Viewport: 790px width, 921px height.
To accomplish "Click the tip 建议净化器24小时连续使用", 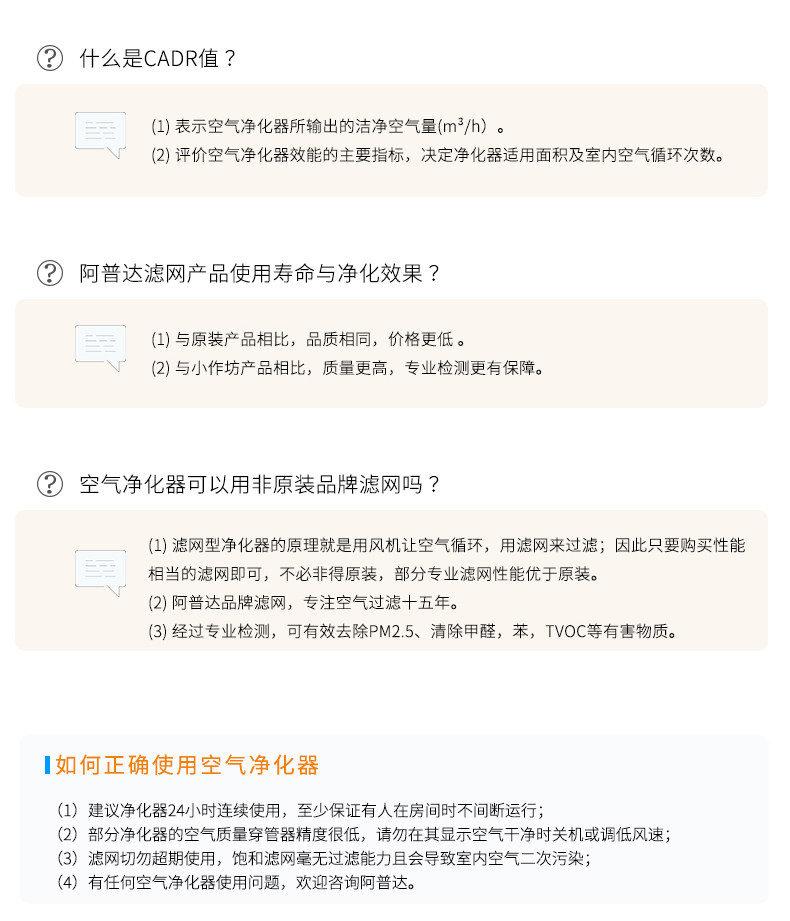I will pos(300,810).
